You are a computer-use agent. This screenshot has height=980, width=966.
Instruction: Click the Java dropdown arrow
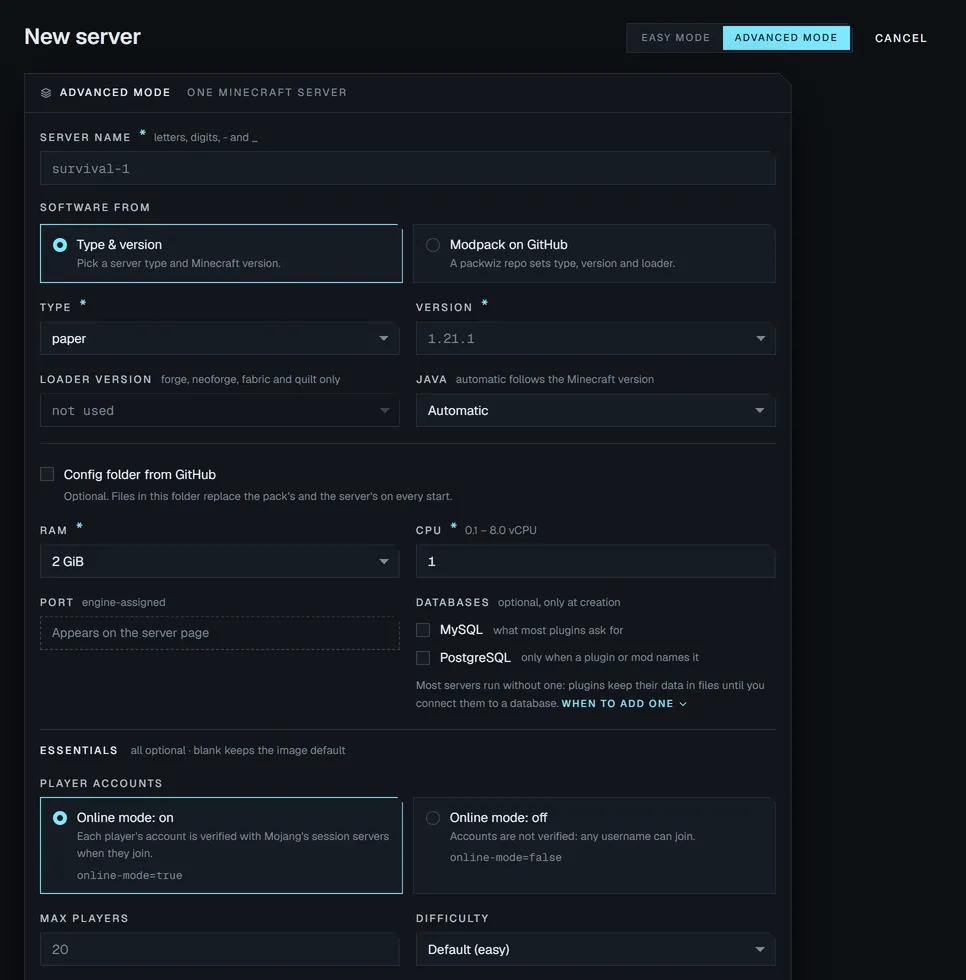point(760,411)
